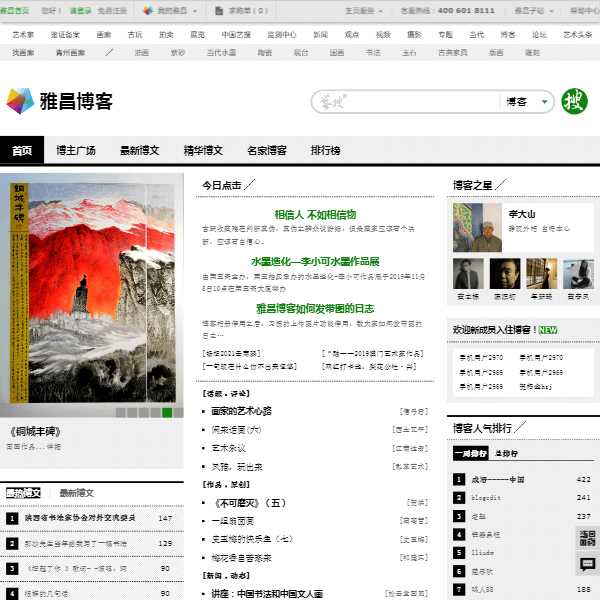The width and height of the screenshot is (600, 600).
Task: Select the green active slide indicator
Action: coord(167,412)
